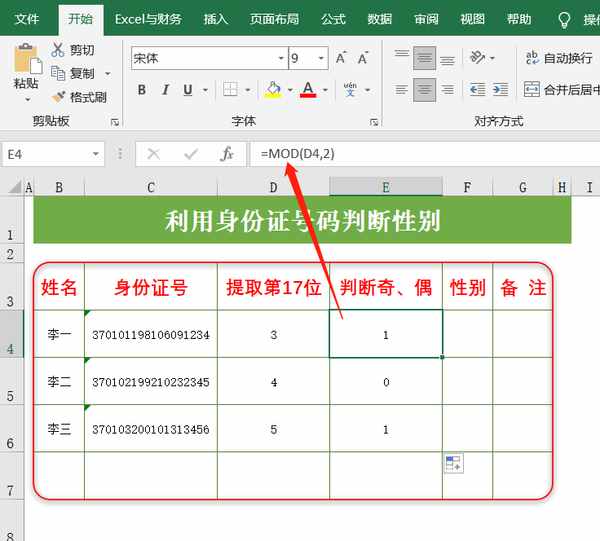The width and height of the screenshot is (600, 541).
Task: Increase indent
Action: point(500,90)
